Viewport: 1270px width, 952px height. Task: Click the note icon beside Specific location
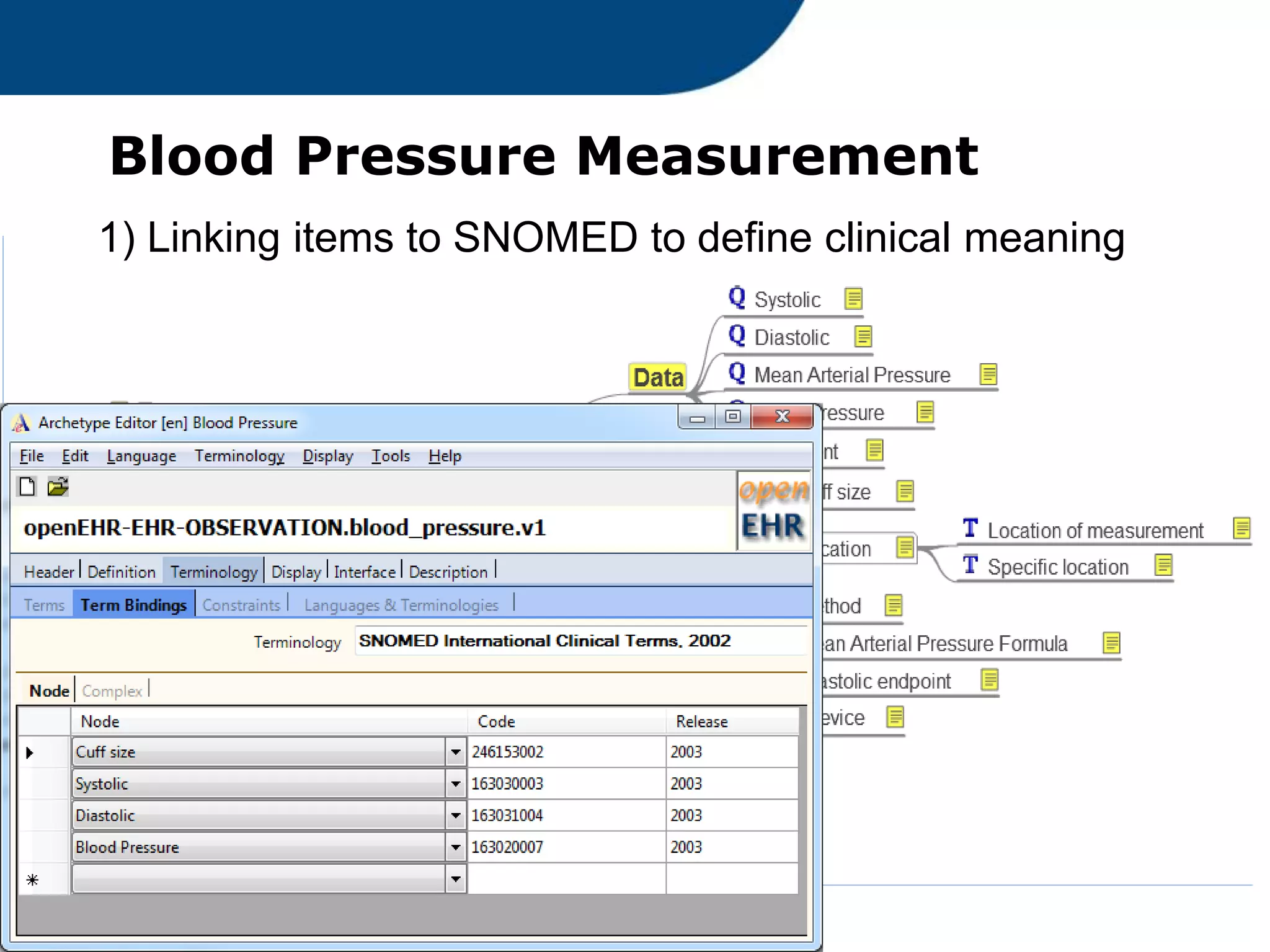1164,565
